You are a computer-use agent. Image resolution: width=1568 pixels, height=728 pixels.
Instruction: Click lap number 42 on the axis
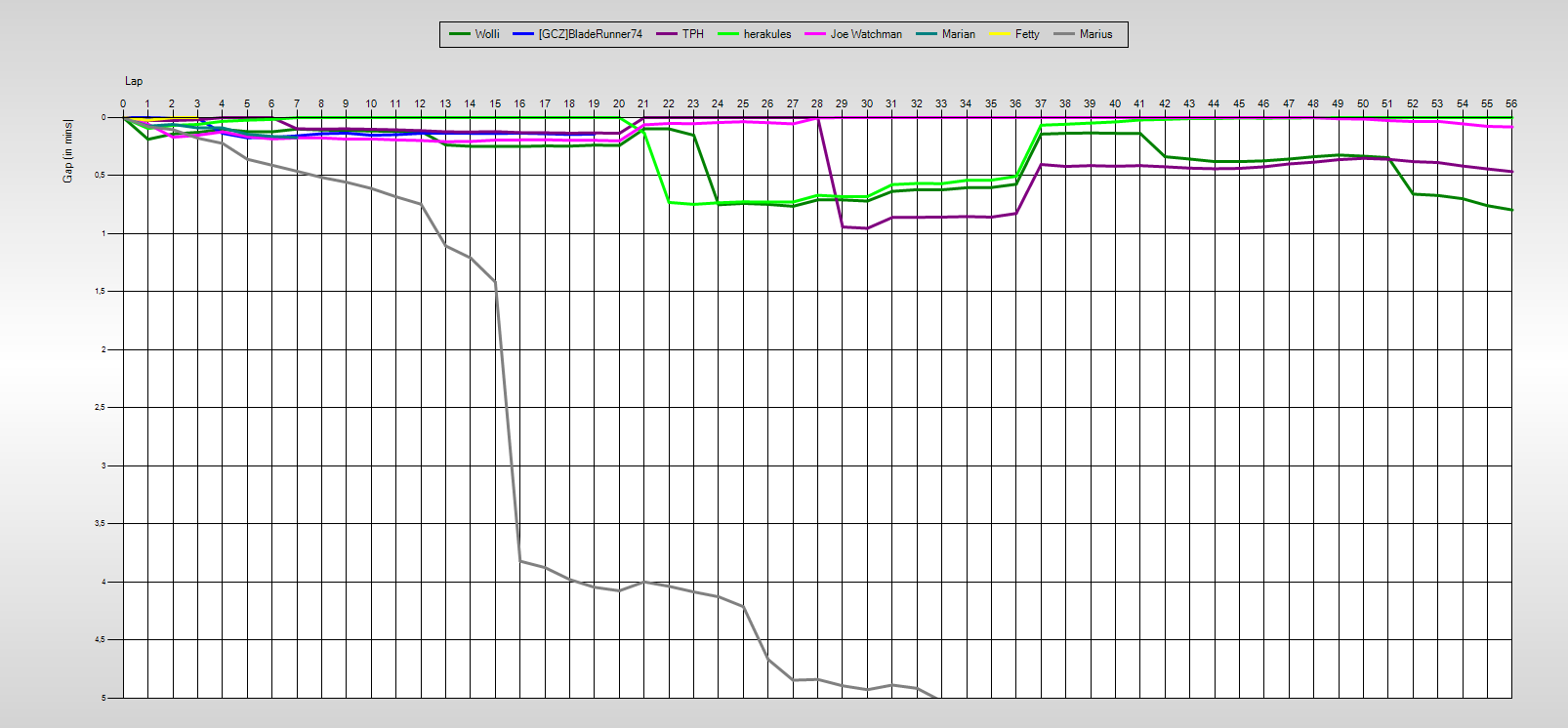point(1165,103)
